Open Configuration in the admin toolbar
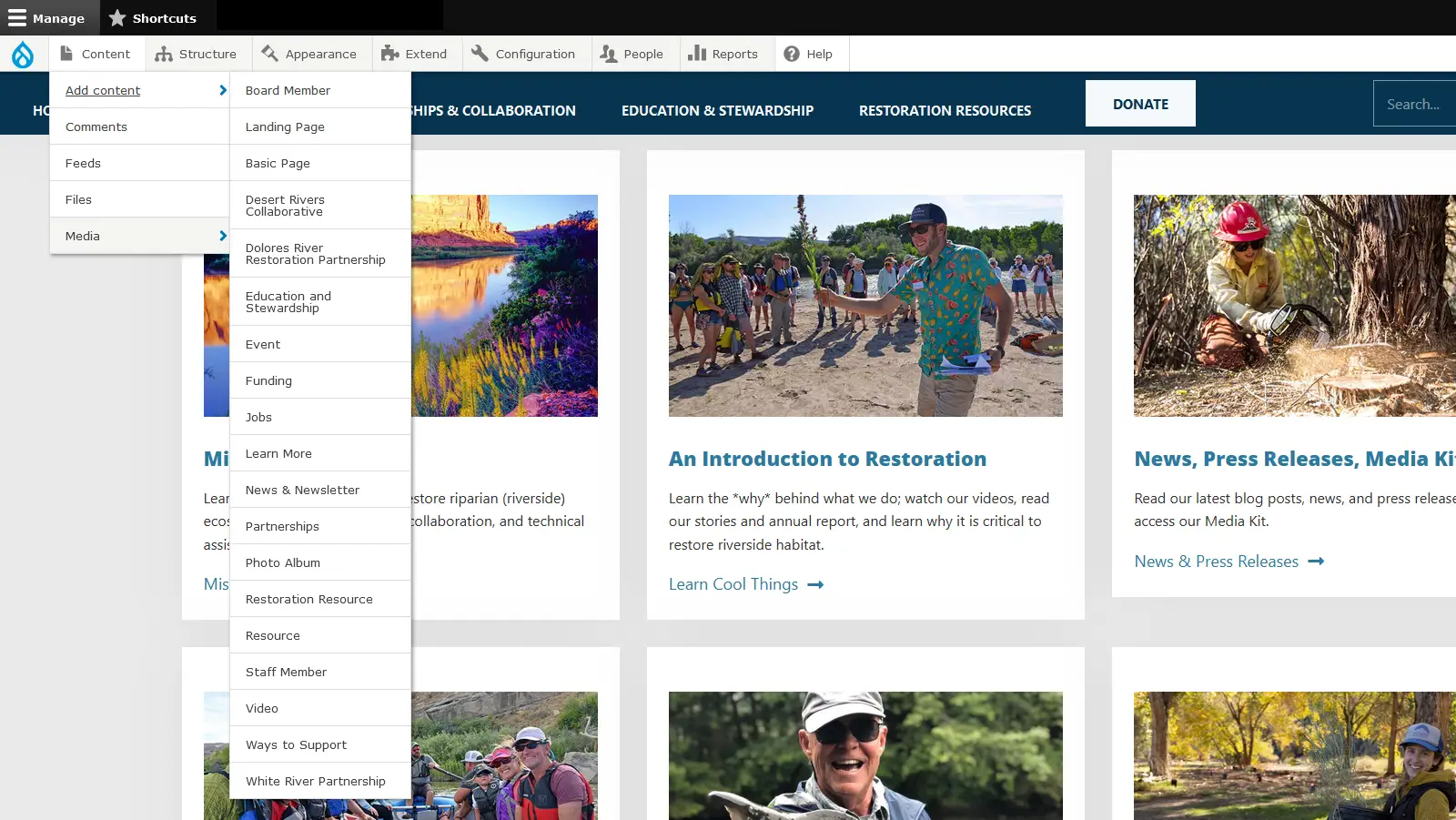Screen dimensions: 1456x820 pyautogui.click(x=523, y=55)
